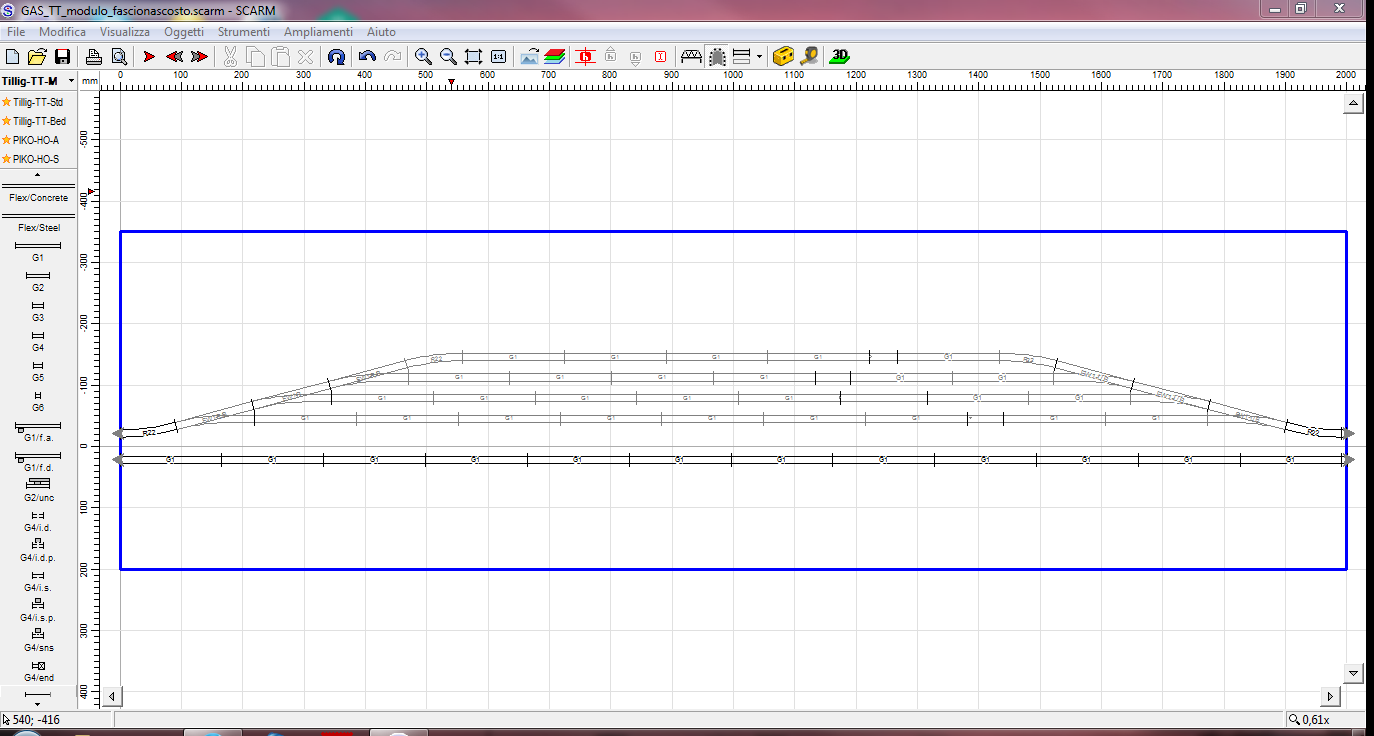Select the G4 track piece
This screenshot has width=1374, height=736.
(38, 341)
